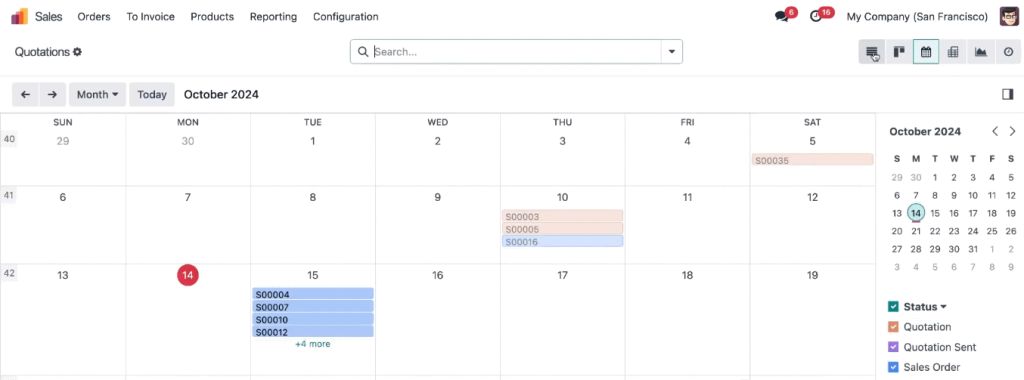The width and height of the screenshot is (1024, 380).
Task: Show the +4 more link on October 15
Action: (x=313, y=344)
